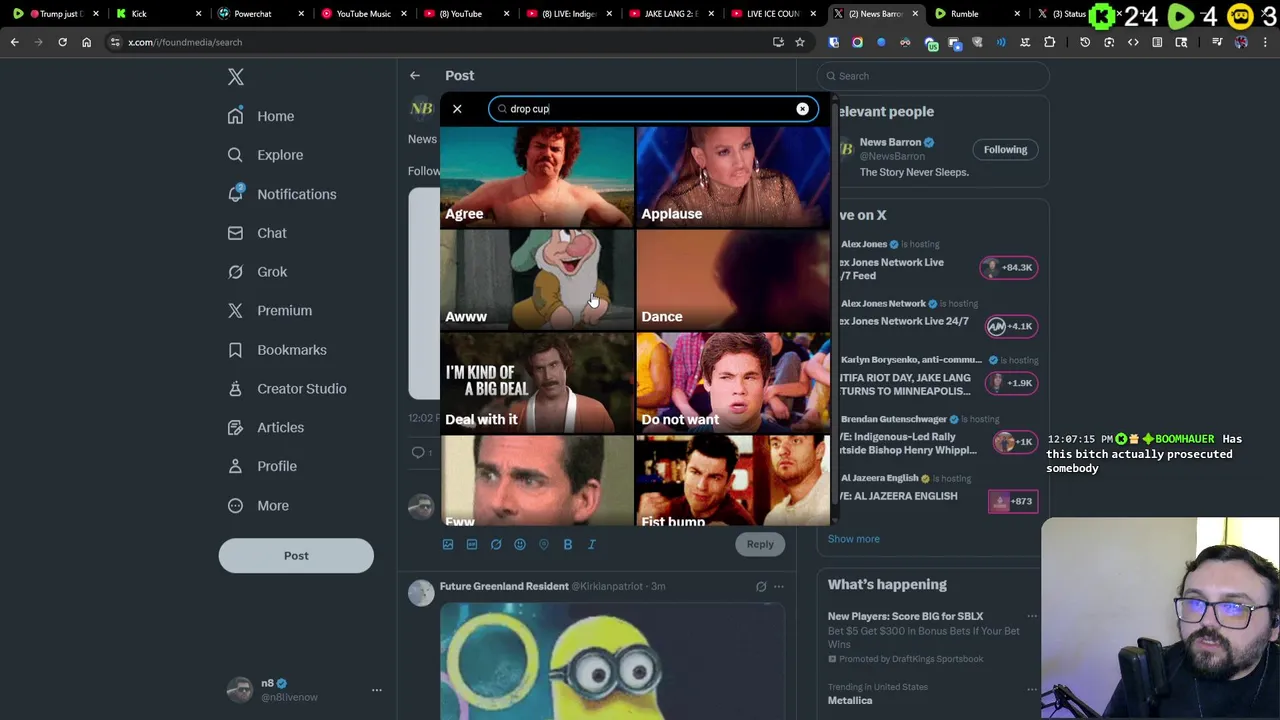Focus the GIF search field

coord(653,109)
